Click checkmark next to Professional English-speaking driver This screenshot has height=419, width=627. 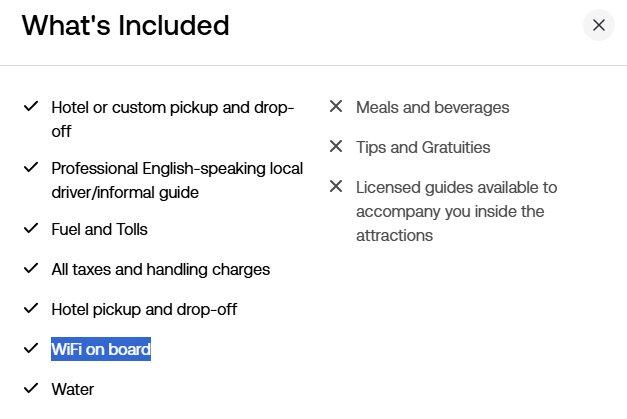pyautogui.click(x=31, y=168)
